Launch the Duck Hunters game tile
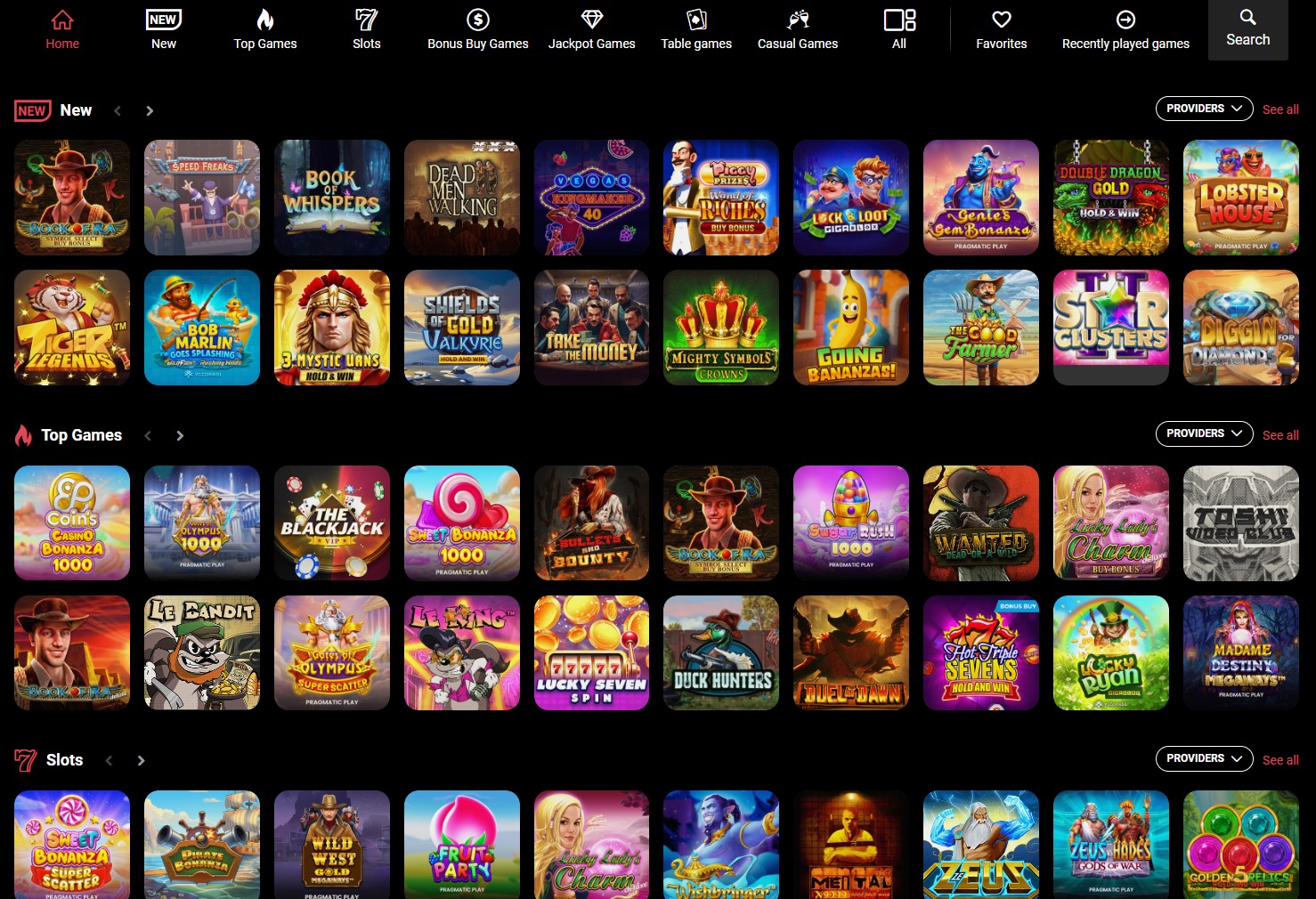 (721, 652)
